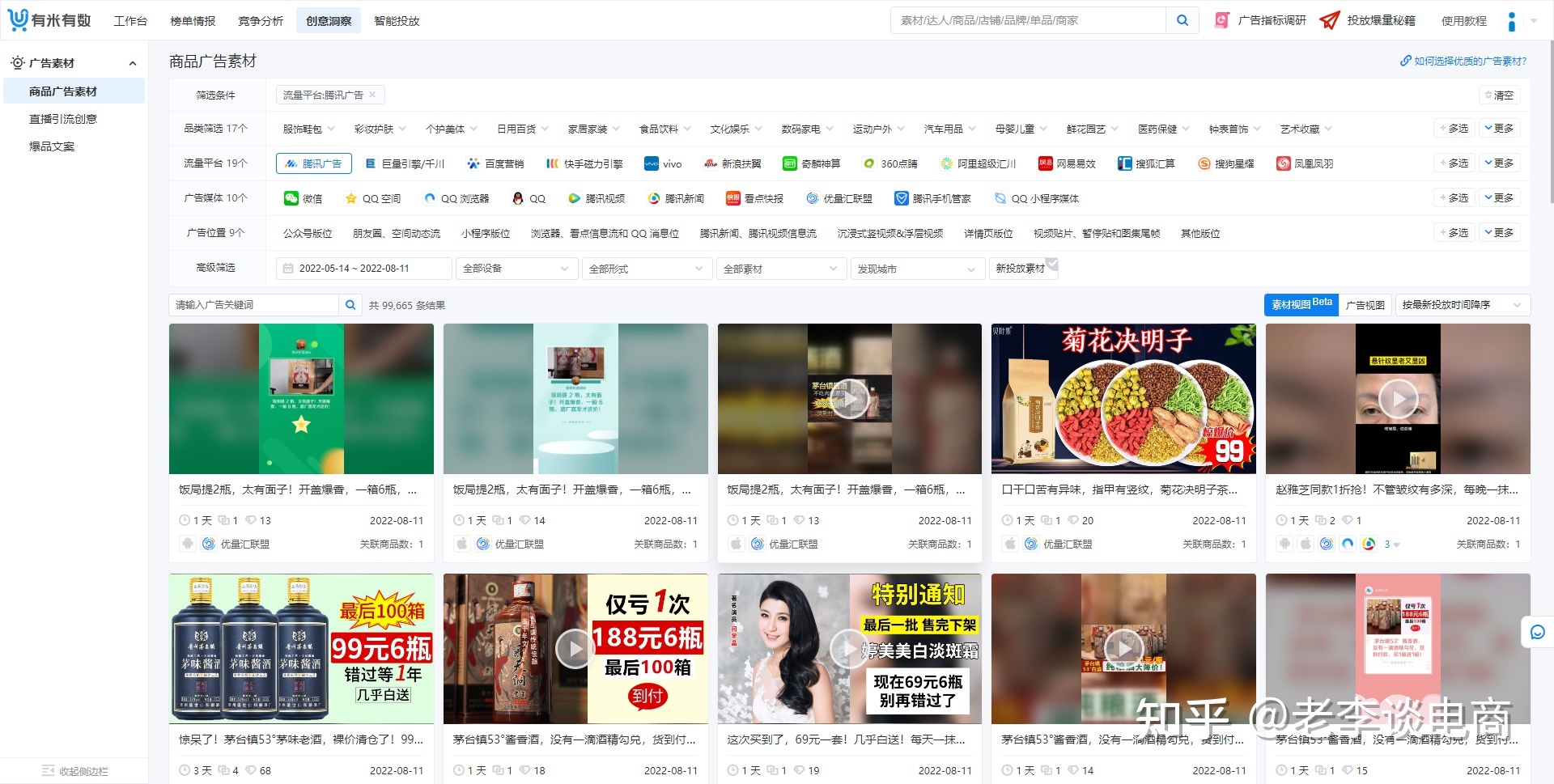This screenshot has height=784, width=1554.
Task: Open the 工作台 tab
Action: click(130, 21)
